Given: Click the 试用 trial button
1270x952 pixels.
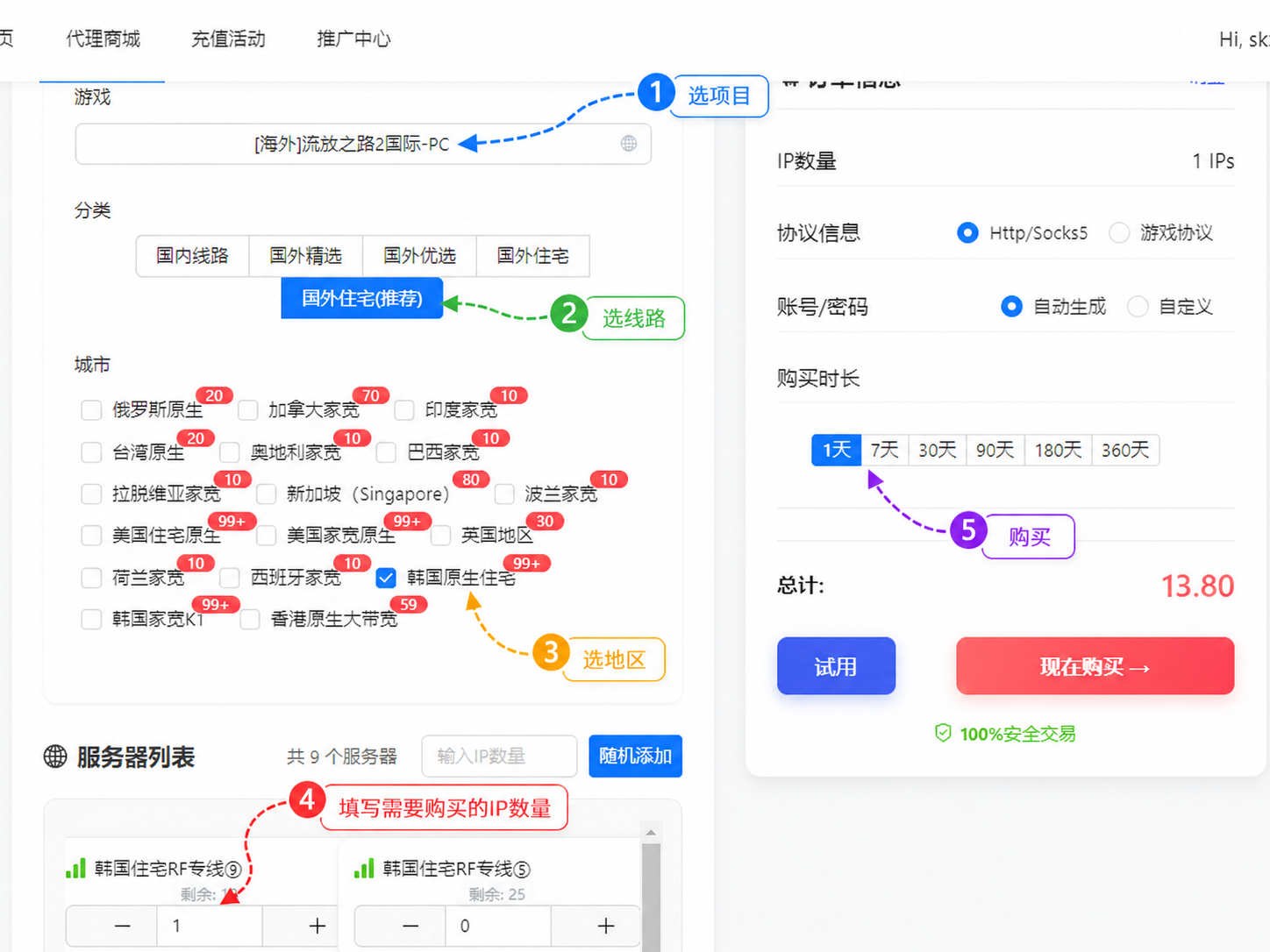Looking at the screenshot, I should [836, 666].
